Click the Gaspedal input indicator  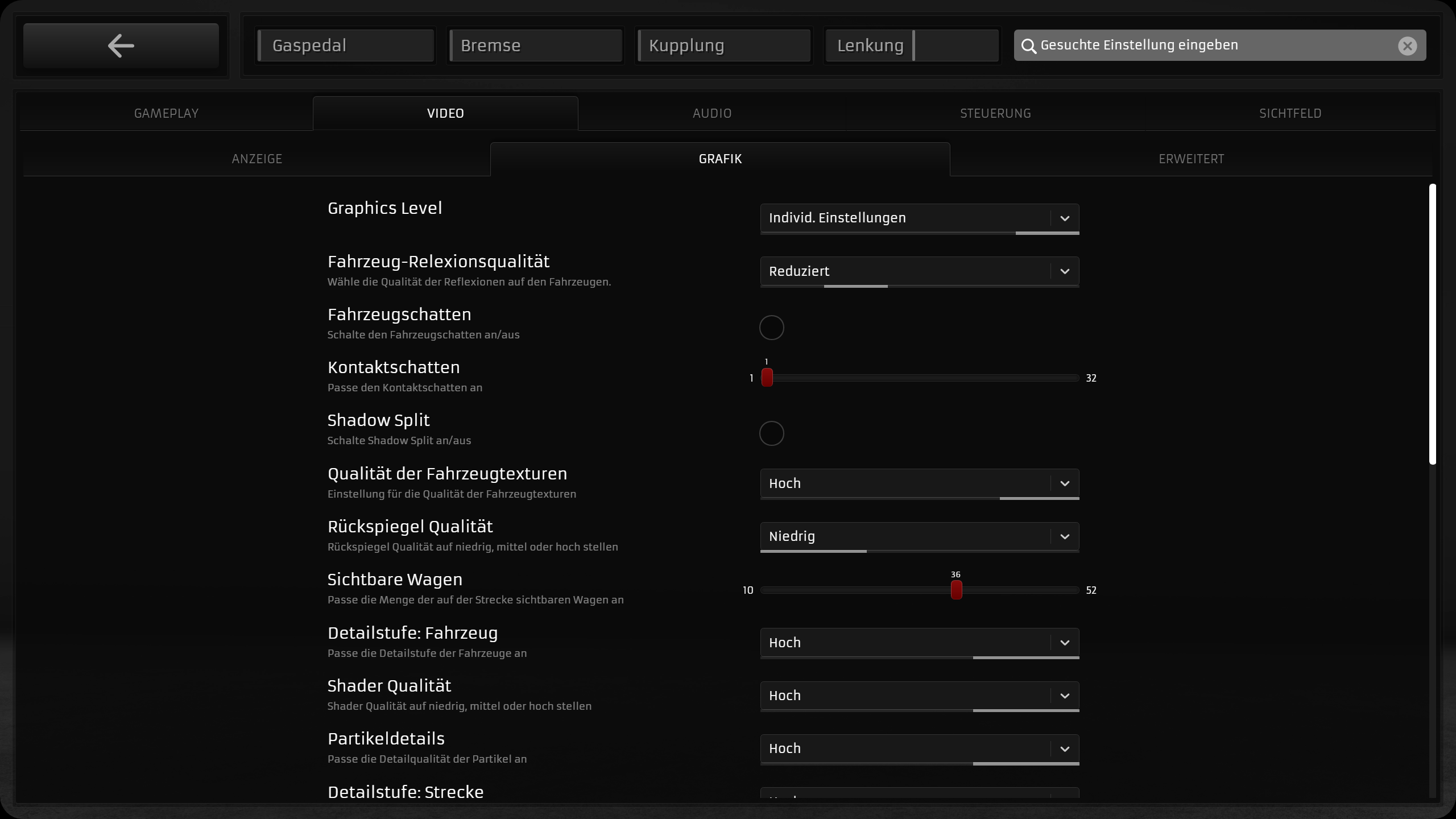[345, 45]
